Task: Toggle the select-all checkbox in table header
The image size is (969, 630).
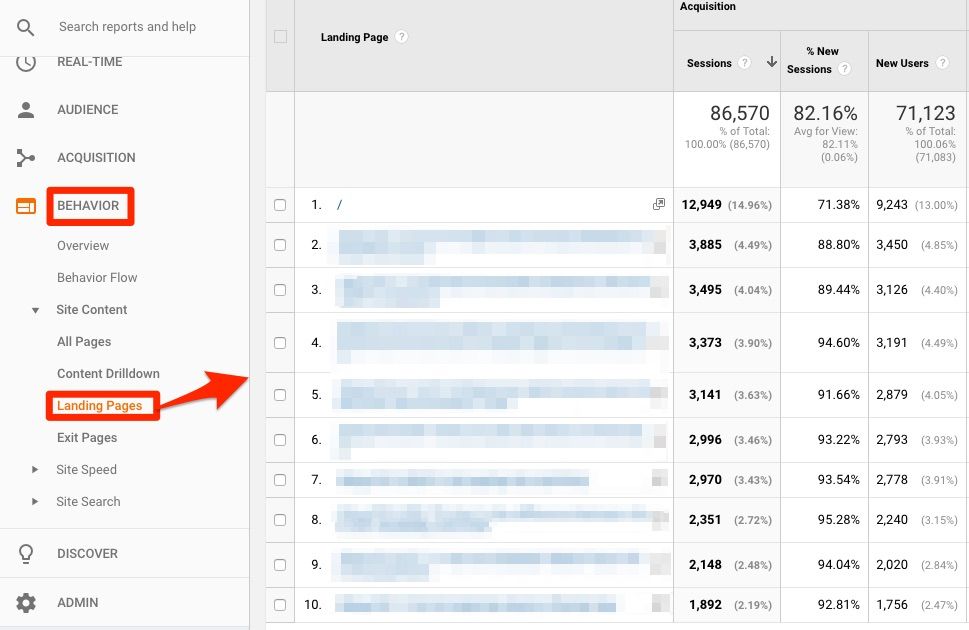Action: pyautogui.click(x=280, y=36)
